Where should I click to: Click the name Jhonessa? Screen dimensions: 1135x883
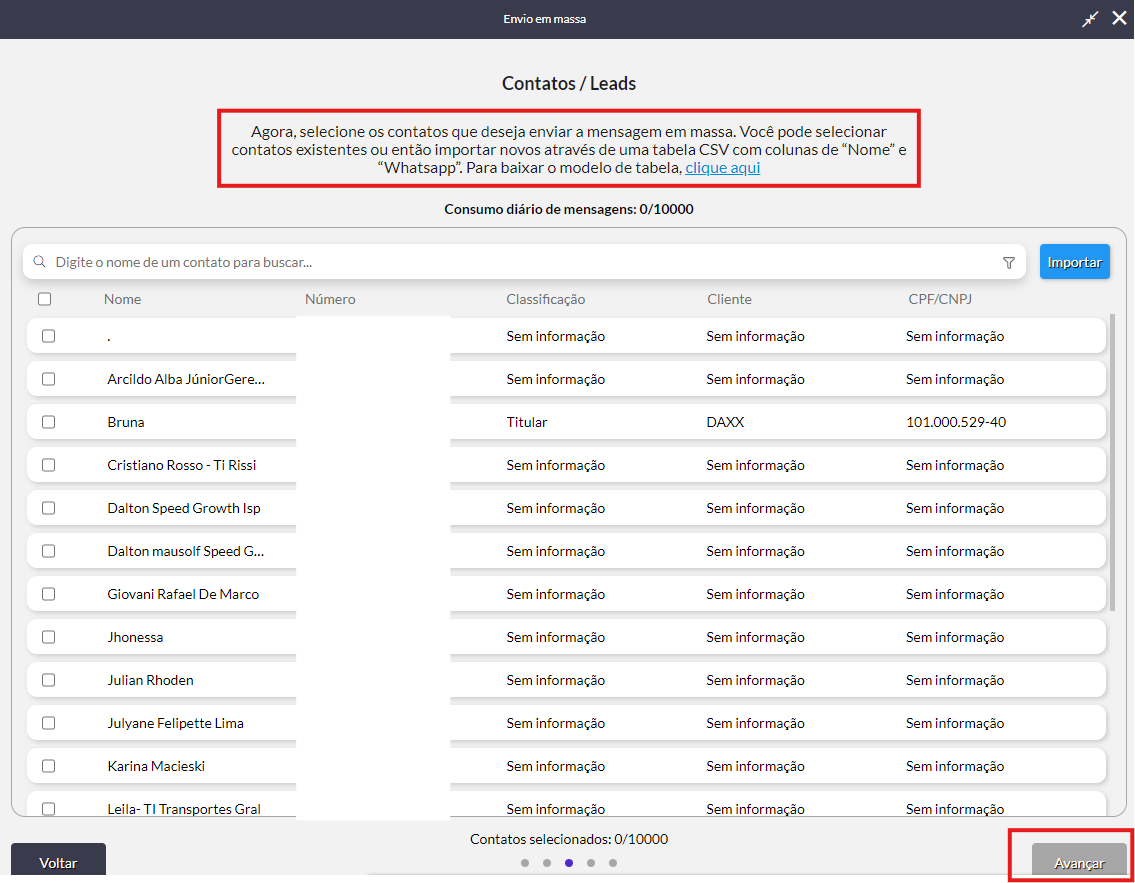click(135, 638)
